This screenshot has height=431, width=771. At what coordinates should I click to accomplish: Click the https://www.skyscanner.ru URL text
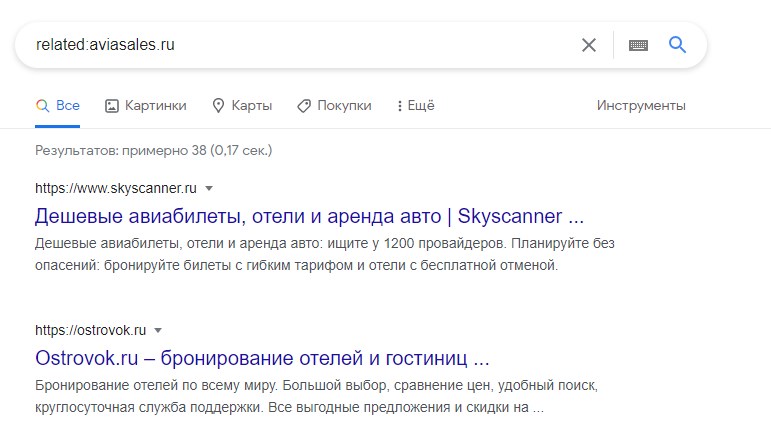point(116,188)
